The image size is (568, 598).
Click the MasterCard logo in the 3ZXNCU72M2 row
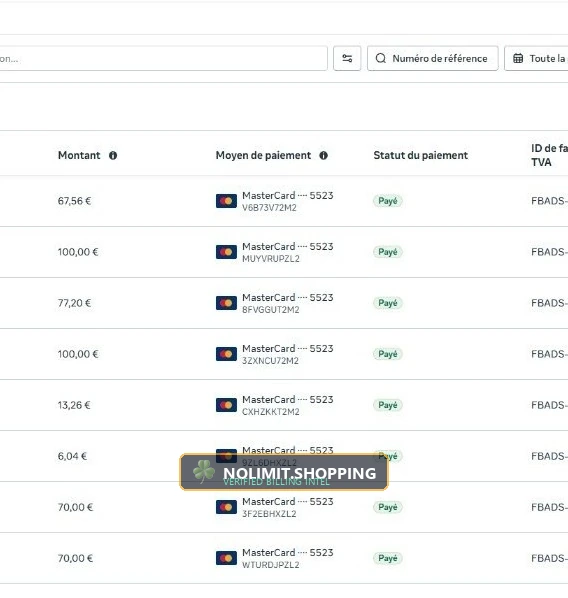click(226, 354)
